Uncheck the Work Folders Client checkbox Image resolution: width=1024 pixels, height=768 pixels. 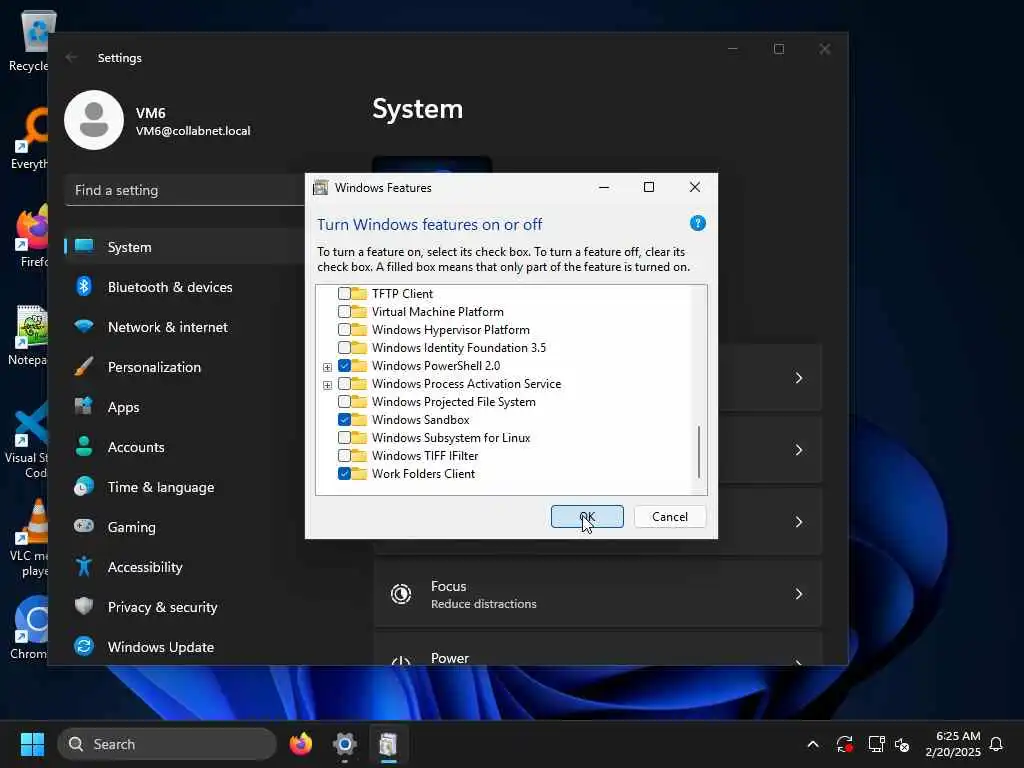[x=344, y=473]
